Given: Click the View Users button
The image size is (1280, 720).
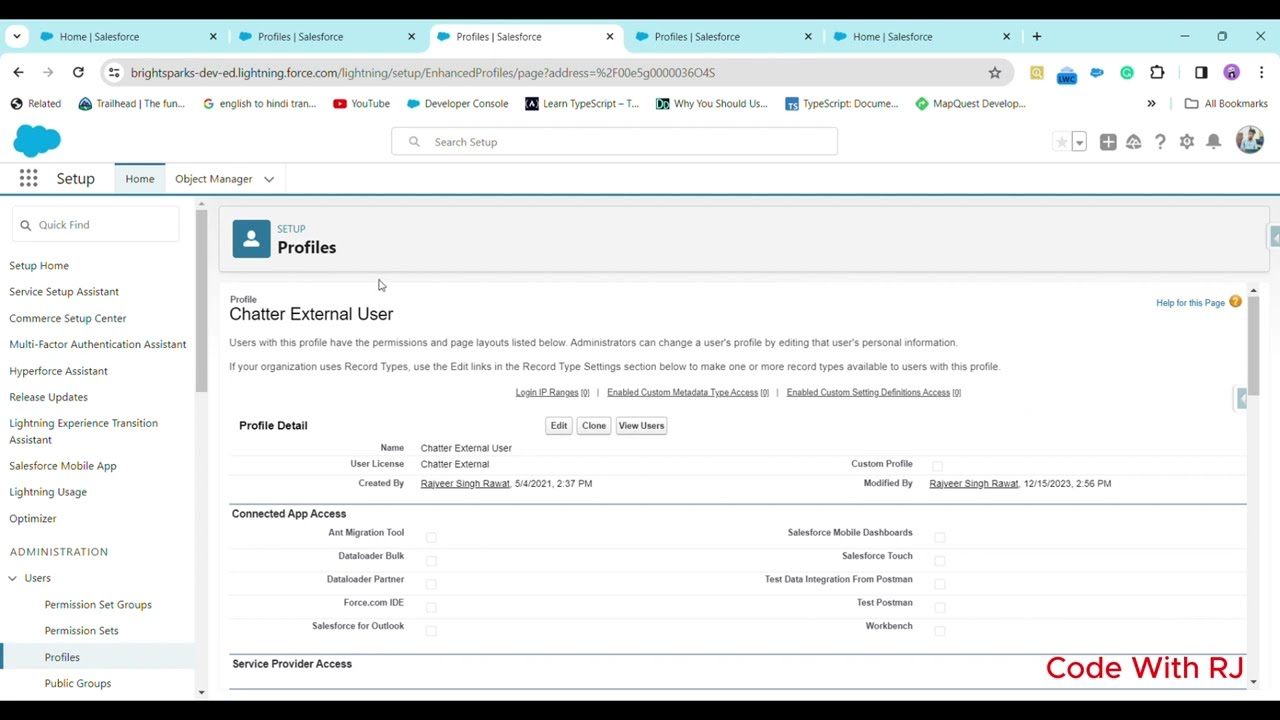Looking at the screenshot, I should 641,425.
